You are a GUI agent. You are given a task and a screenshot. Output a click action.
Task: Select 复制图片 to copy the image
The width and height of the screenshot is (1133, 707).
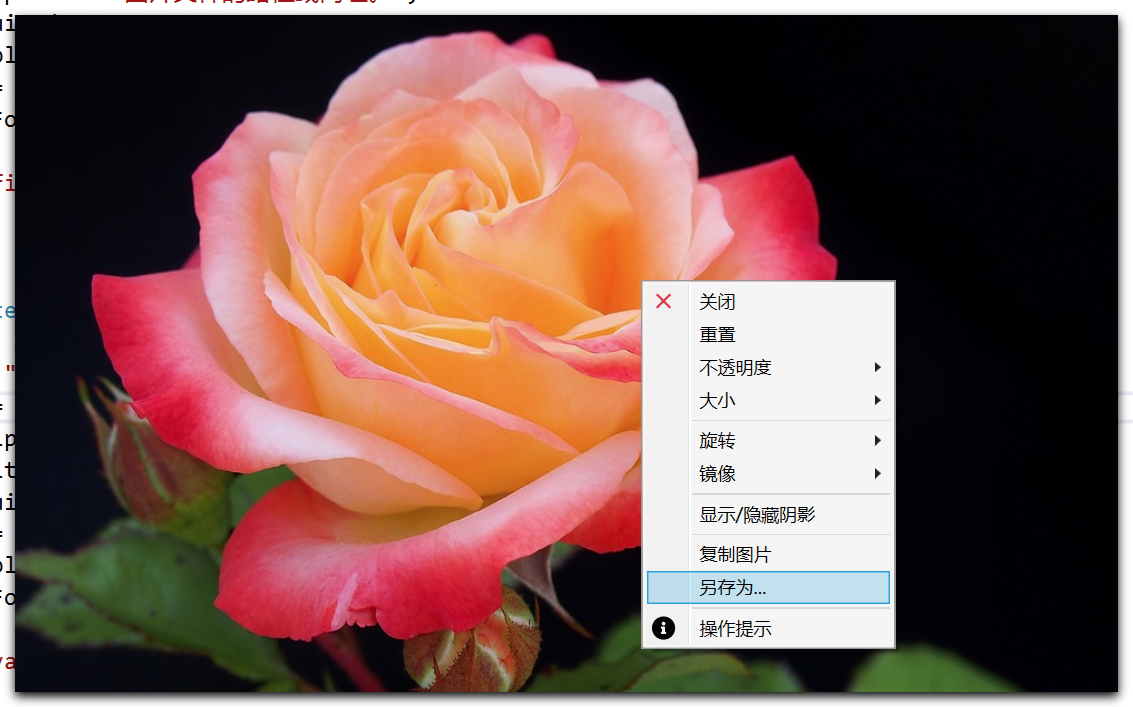pyautogui.click(x=768, y=554)
